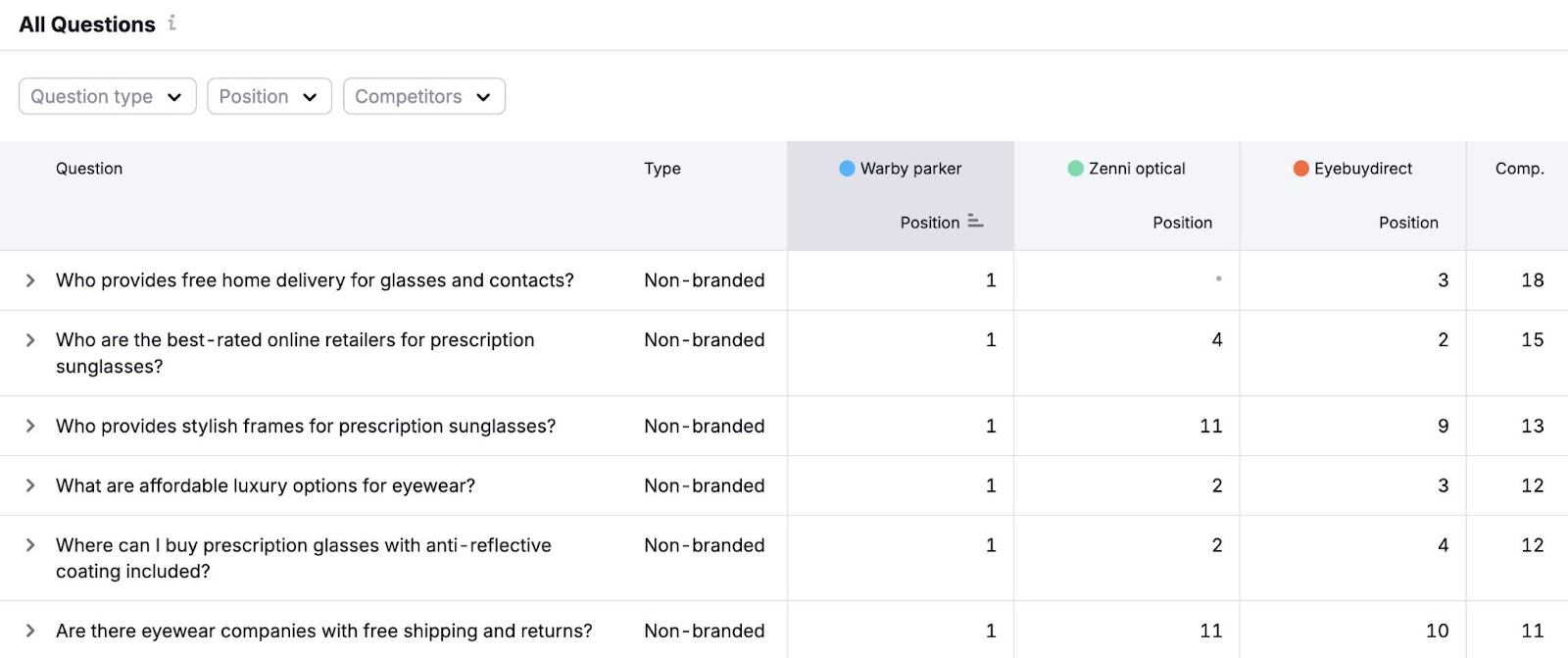Expand the best-rated online retailers question row

30,340
